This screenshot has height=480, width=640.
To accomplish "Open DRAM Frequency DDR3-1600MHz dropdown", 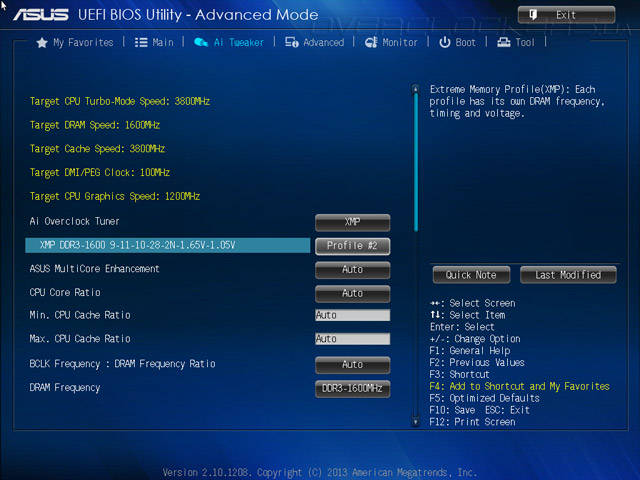I will pos(352,388).
